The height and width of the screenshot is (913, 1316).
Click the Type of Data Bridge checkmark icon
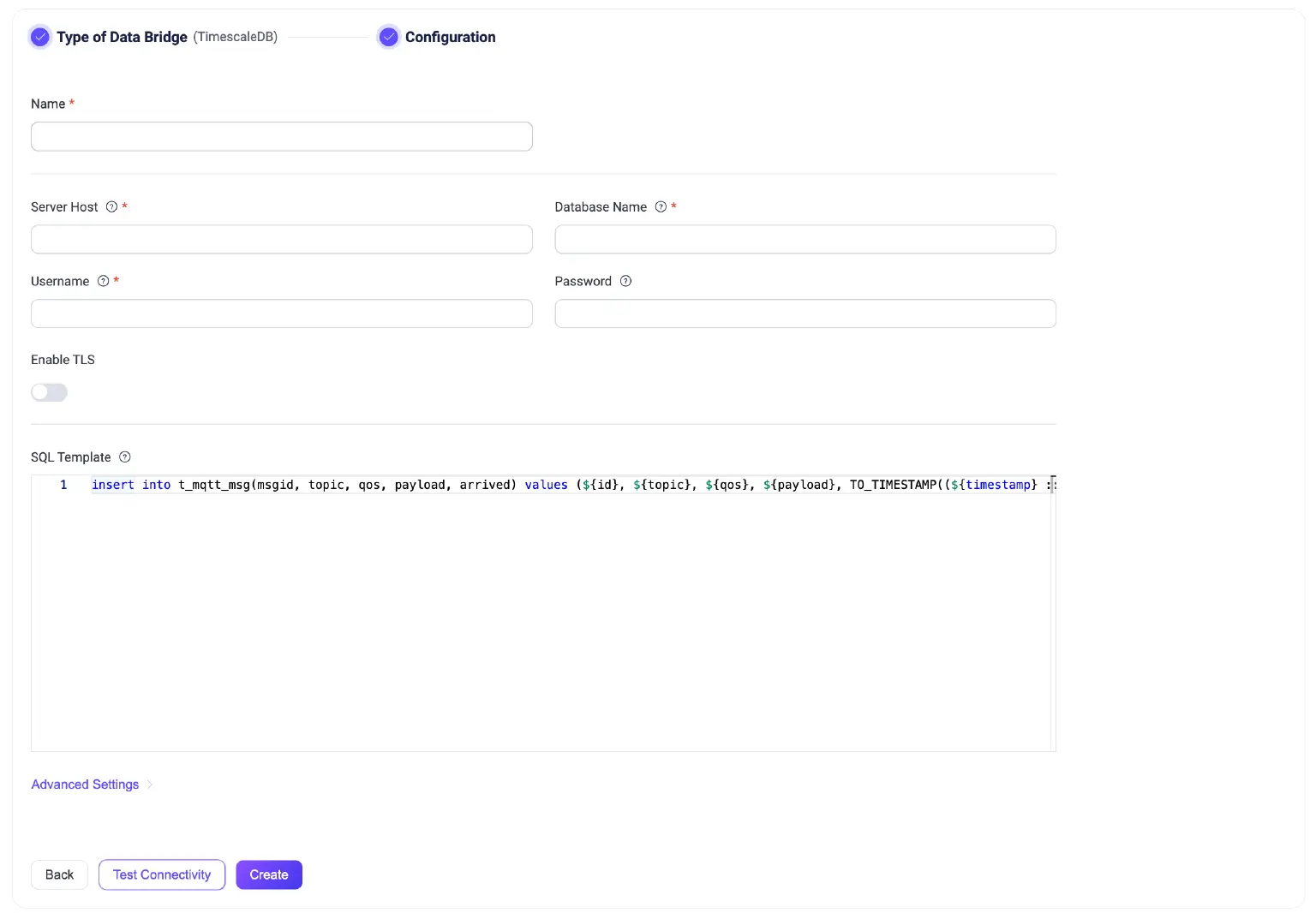(40, 37)
